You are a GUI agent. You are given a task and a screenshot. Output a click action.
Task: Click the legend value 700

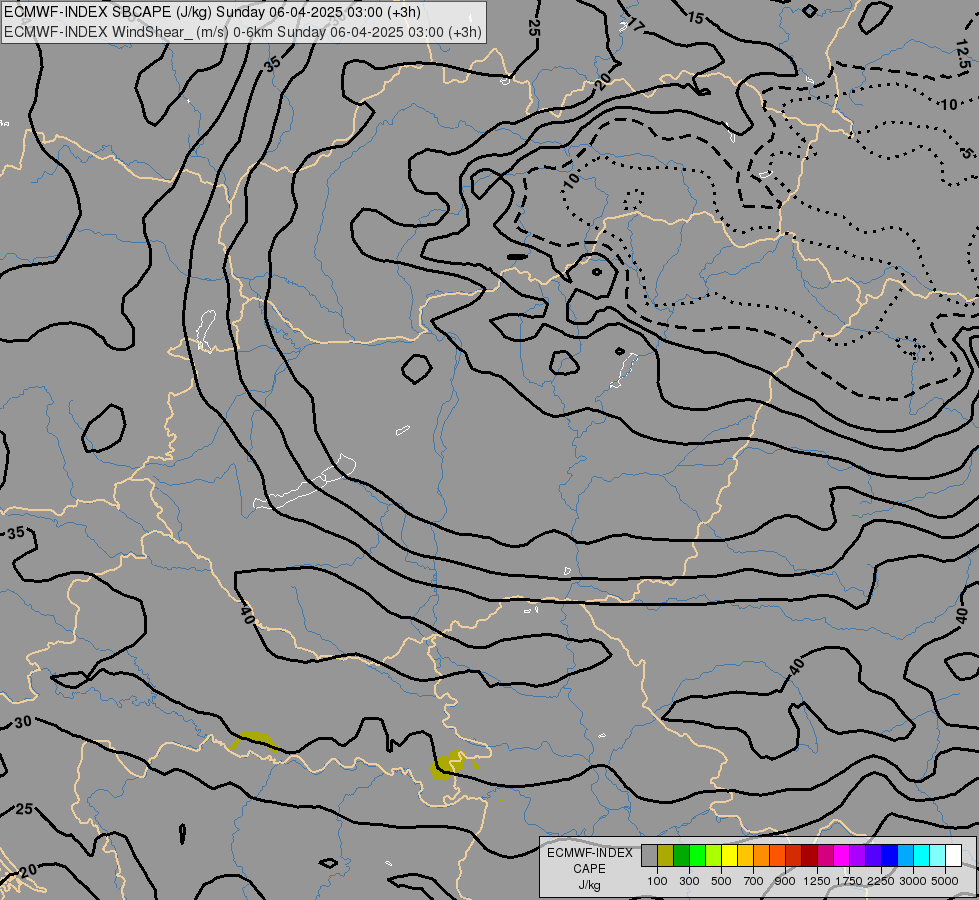[x=754, y=881]
